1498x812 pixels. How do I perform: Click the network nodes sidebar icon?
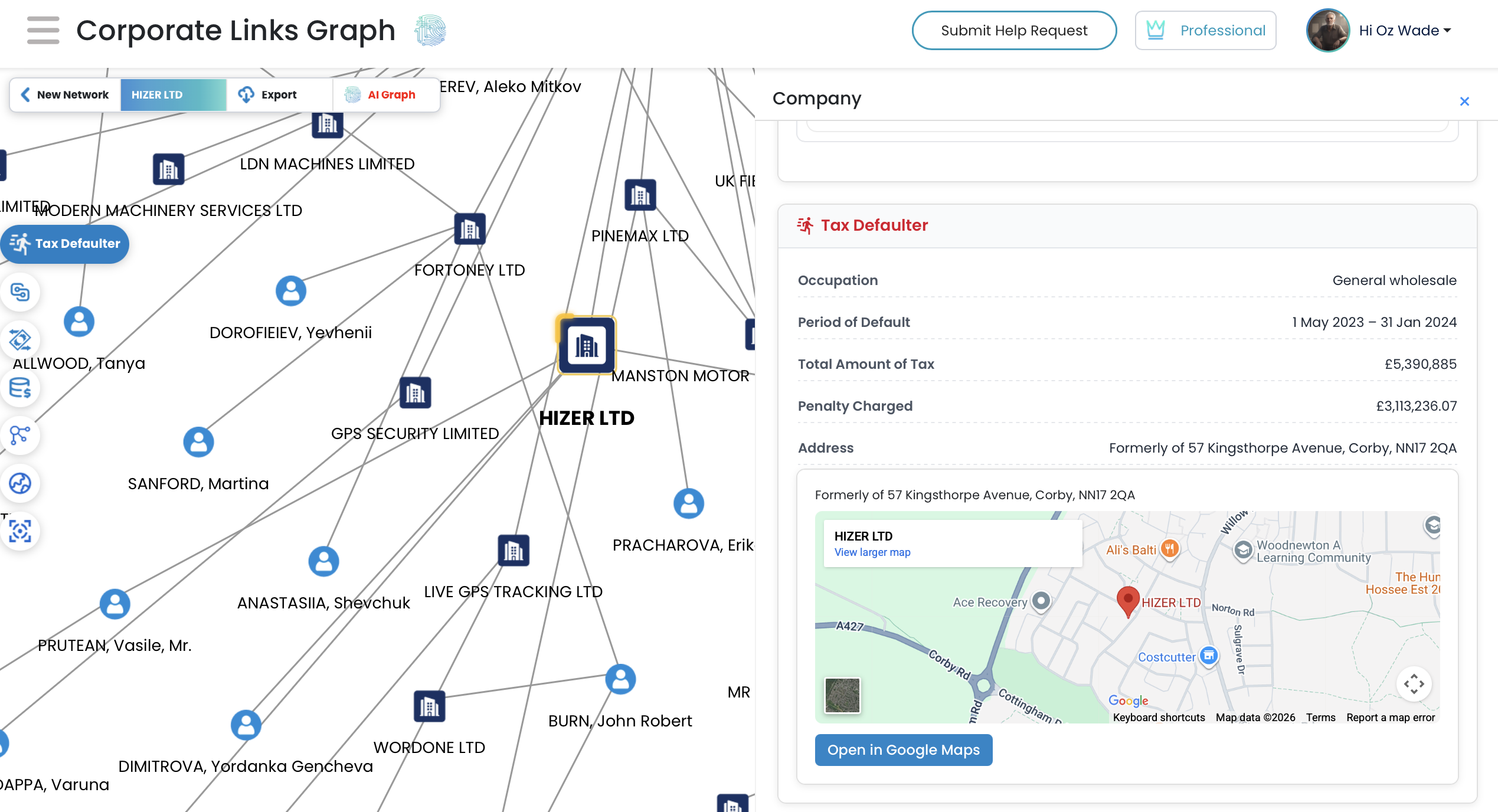pos(20,436)
